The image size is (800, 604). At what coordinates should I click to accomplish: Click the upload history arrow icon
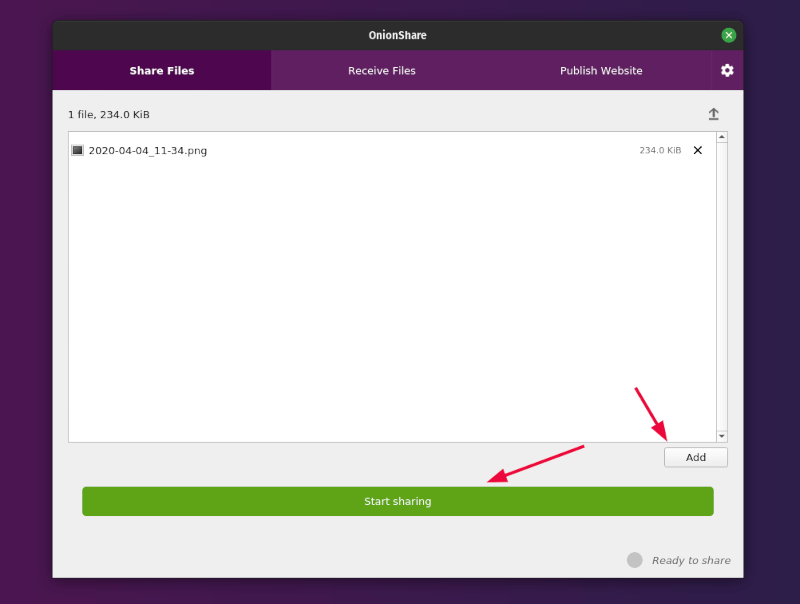[x=713, y=114]
